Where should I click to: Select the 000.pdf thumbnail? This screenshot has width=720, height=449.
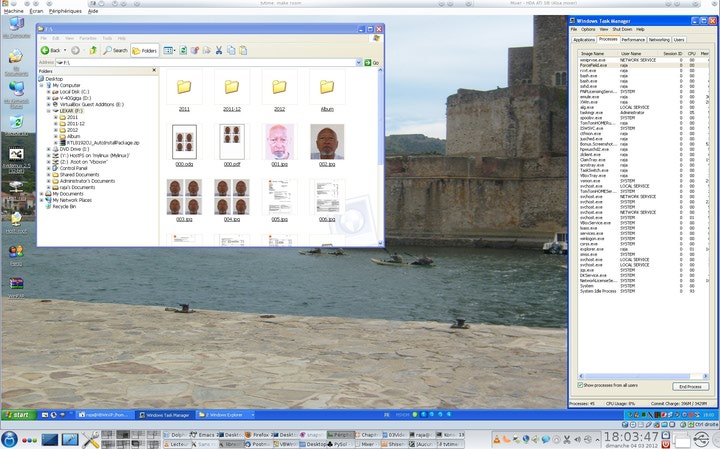coord(232,142)
